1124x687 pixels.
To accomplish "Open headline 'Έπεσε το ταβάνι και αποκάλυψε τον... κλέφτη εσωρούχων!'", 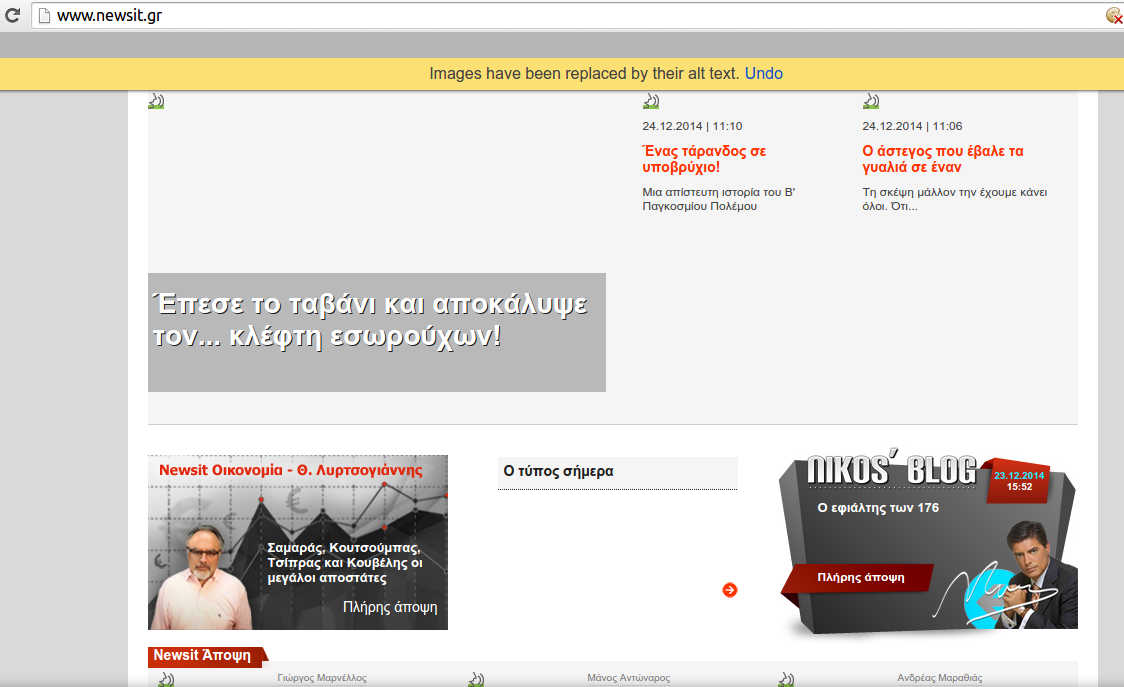I will pyautogui.click(x=370, y=320).
